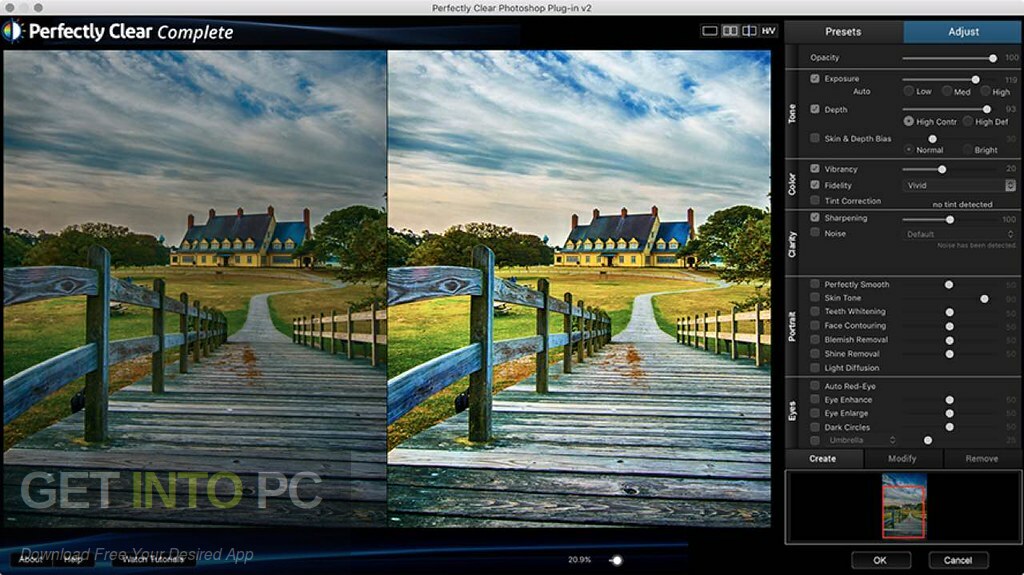This screenshot has width=1024, height=575.
Task: Enable Auto Red-Eye checkbox
Action: tap(815, 386)
